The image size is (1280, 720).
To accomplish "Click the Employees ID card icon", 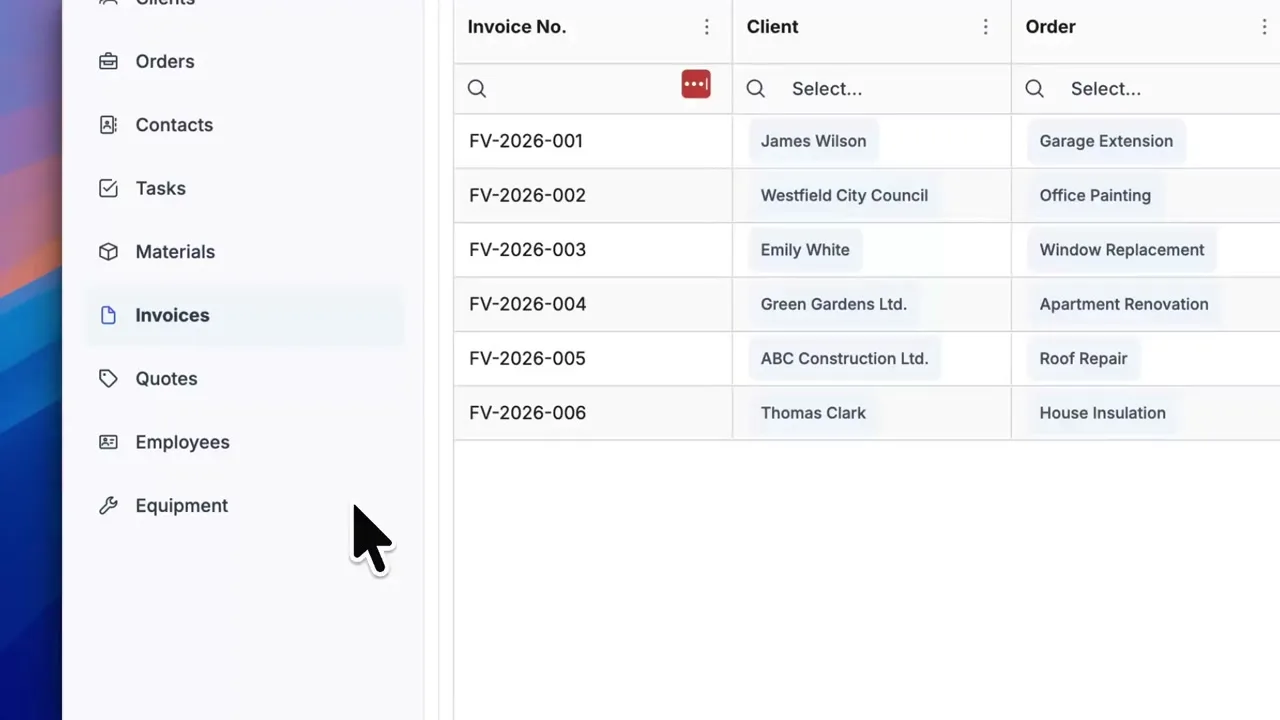I will 108,442.
